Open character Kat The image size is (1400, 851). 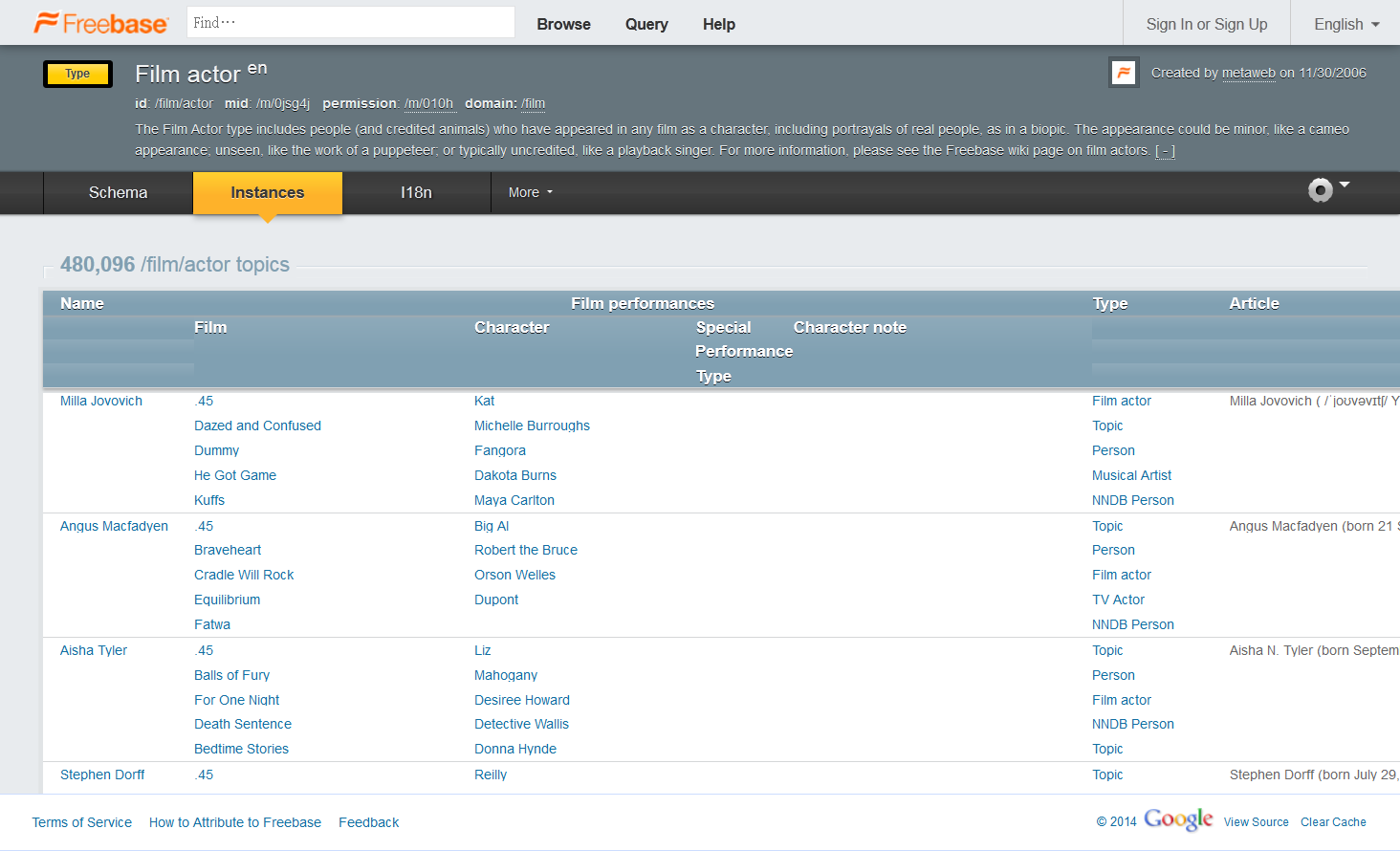[484, 401]
